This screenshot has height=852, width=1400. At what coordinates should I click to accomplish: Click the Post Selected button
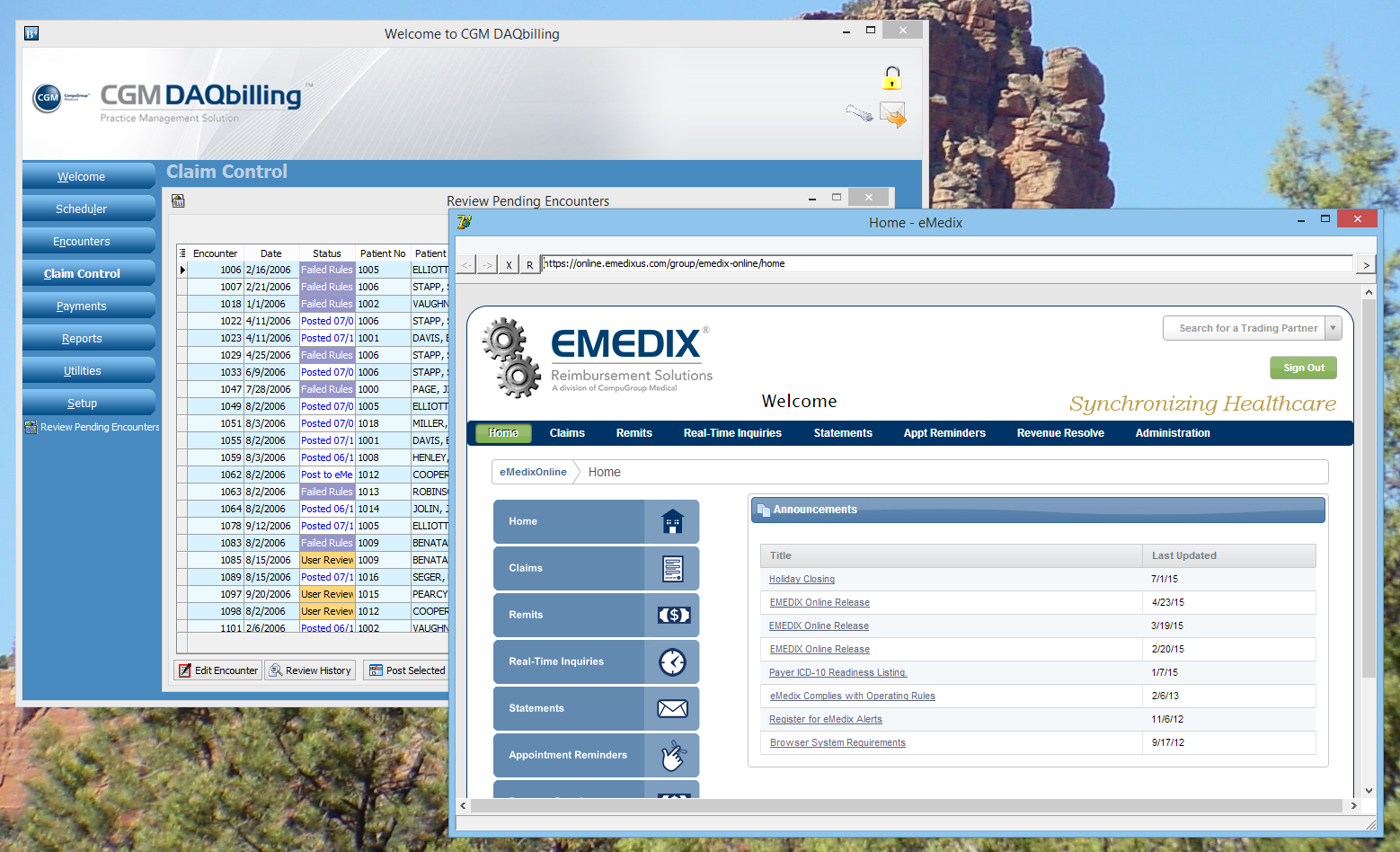coord(406,670)
